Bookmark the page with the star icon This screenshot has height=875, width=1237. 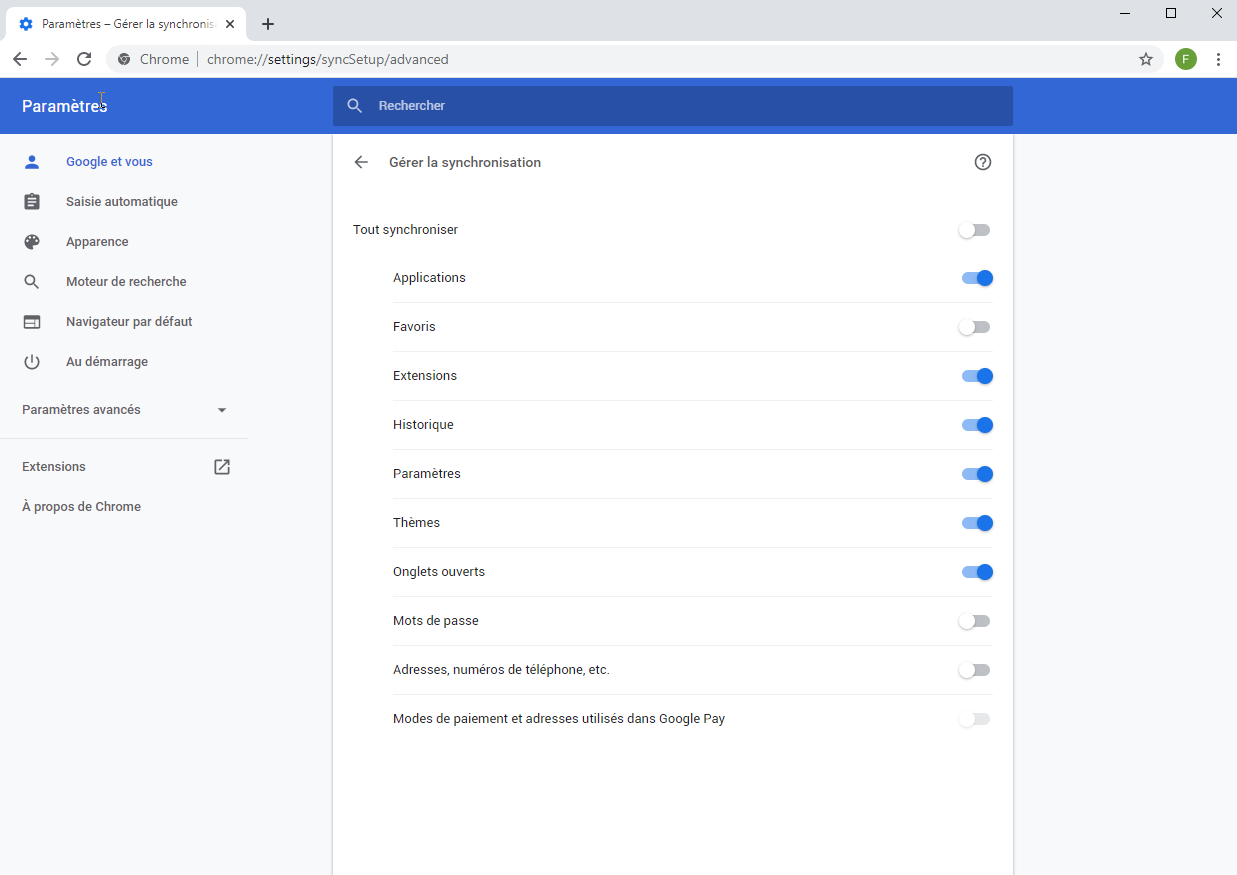tap(1145, 59)
